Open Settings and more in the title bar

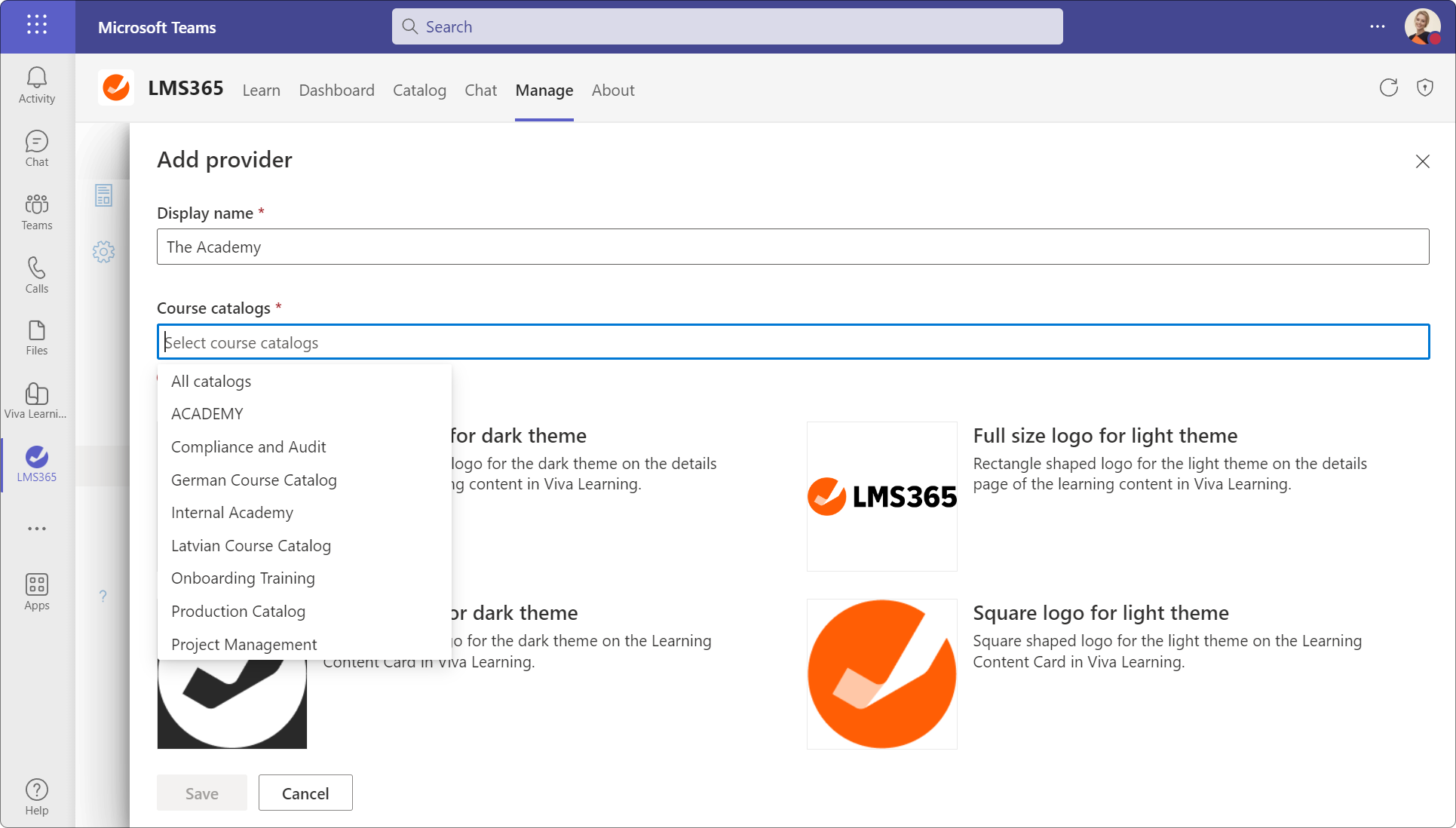click(x=1378, y=26)
